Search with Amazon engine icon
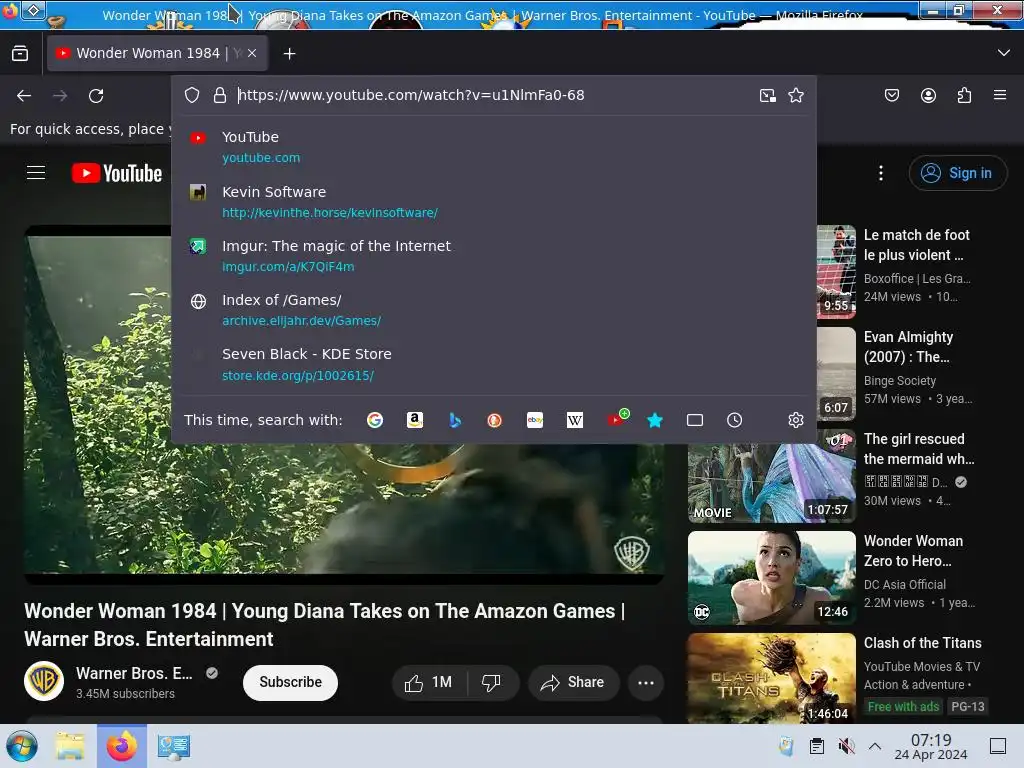The height and width of the screenshot is (768, 1024). pos(415,420)
